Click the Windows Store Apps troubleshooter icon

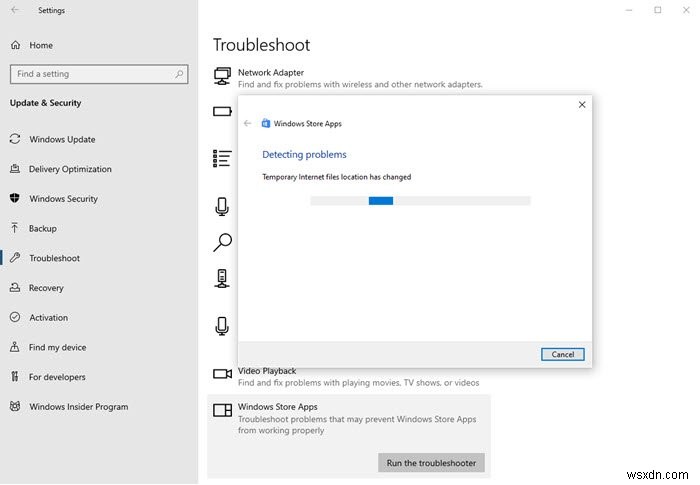pos(222,409)
